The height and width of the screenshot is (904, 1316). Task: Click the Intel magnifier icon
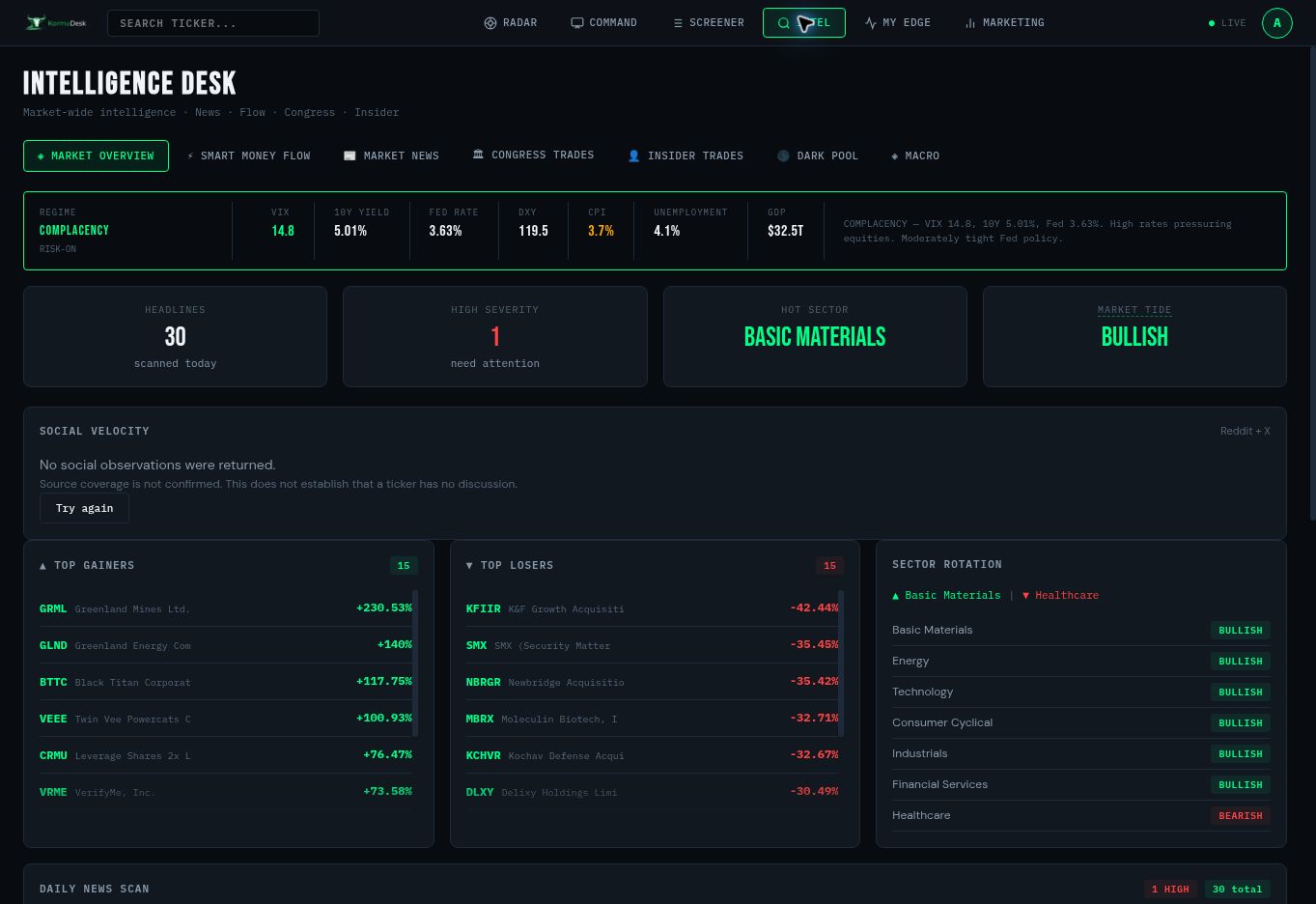click(x=784, y=23)
